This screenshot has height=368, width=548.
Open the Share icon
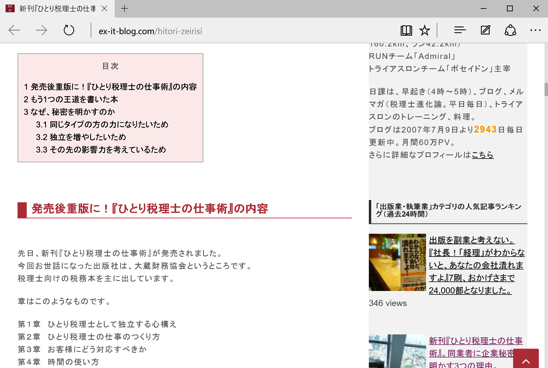coord(510,30)
